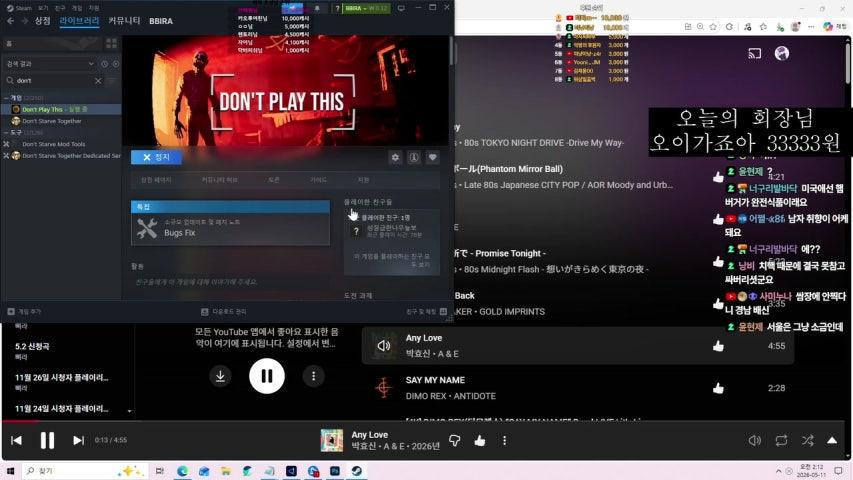Open Steam notifications bell icon
This screenshot has width=853, height=480.
tap(317, 8)
